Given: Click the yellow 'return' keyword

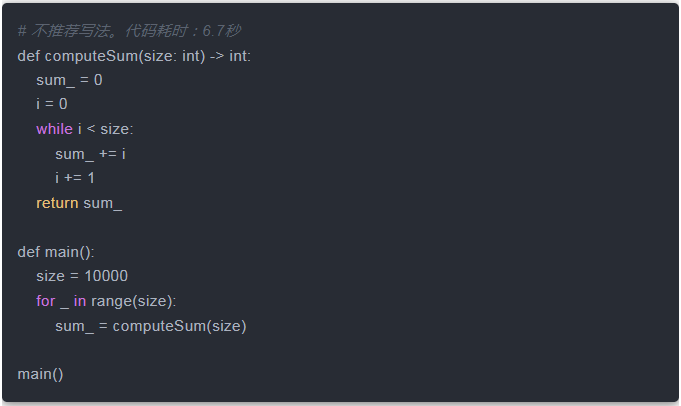Looking at the screenshot, I should pyautogui.click(x=57, y=203).
